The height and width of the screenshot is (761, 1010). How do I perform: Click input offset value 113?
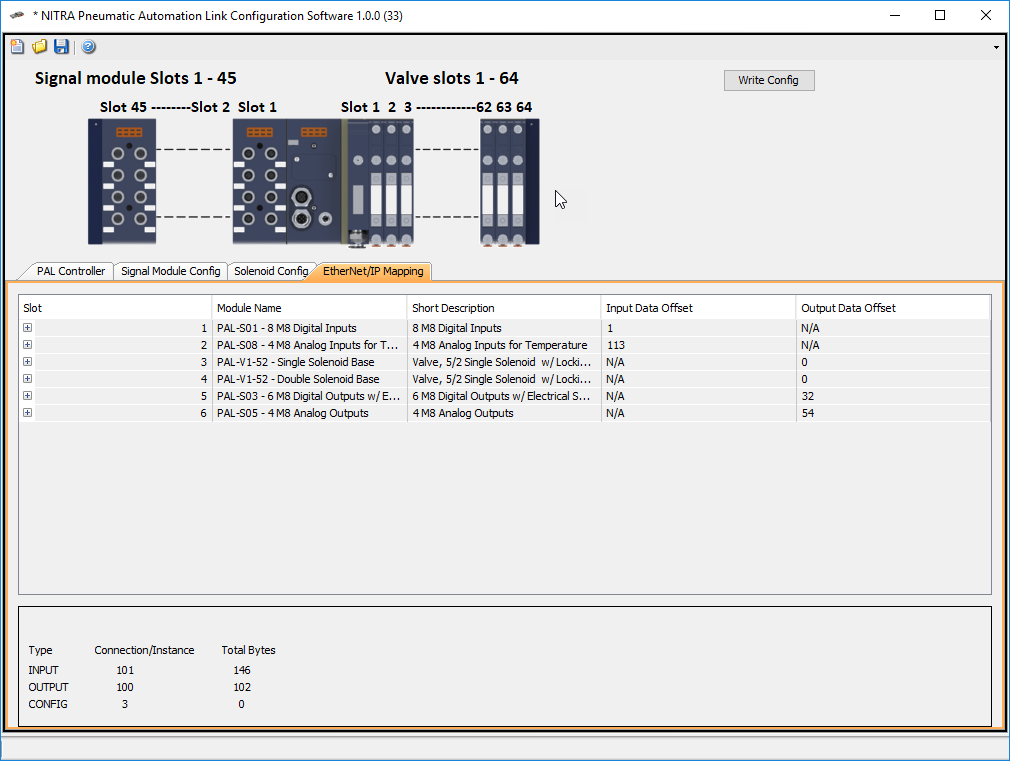pos(616,345)
